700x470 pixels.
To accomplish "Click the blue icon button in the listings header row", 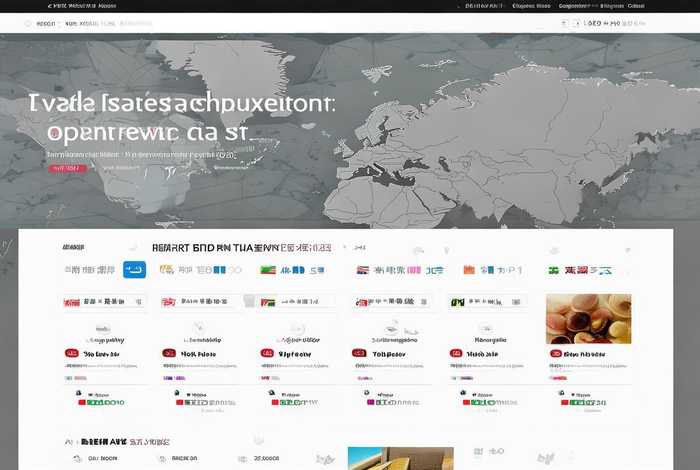I will 134,269.
